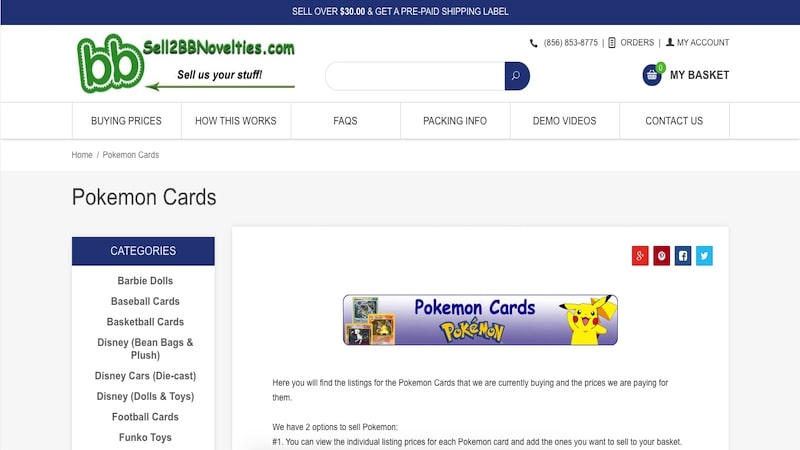Click the search magnifier button

tap(517, 76)
